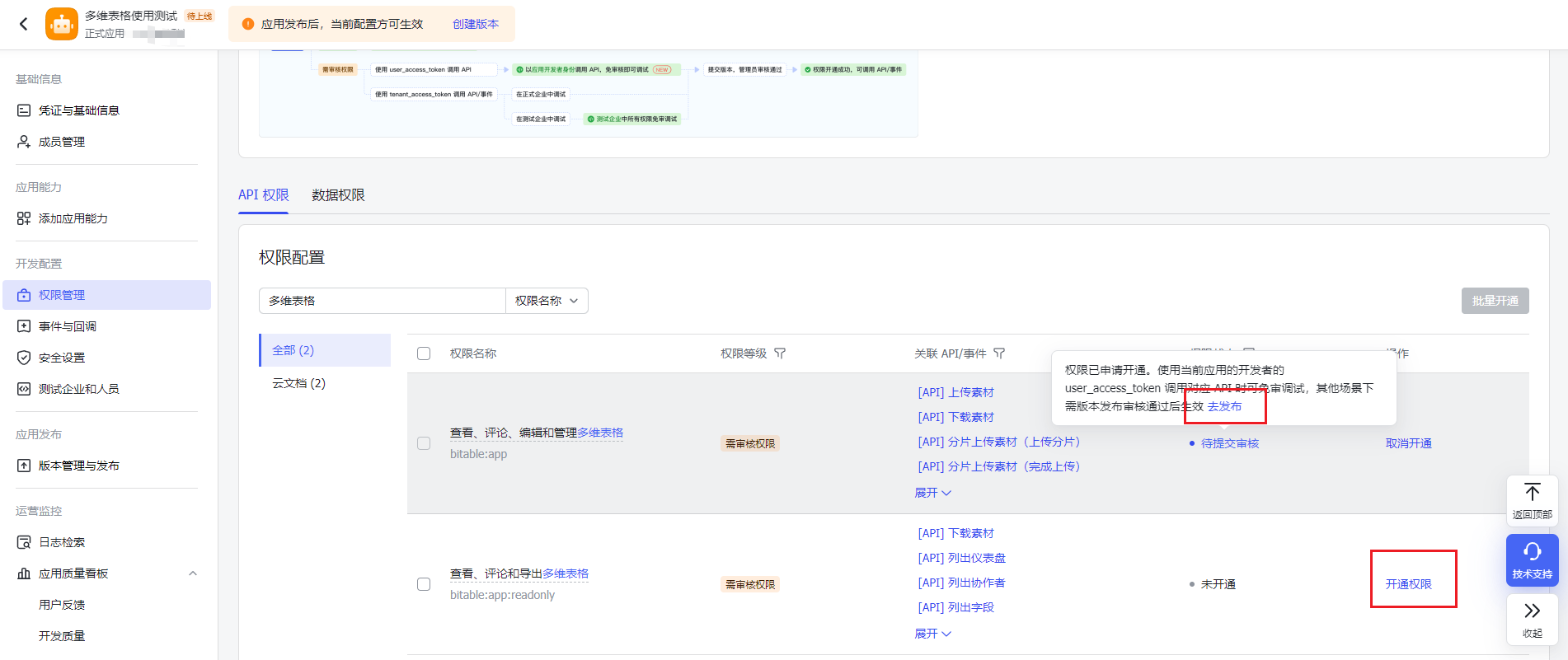Screen dimensions: 1568x660
Task: Open the 权限名称 search type dropdown
Action: pos(547,301)
